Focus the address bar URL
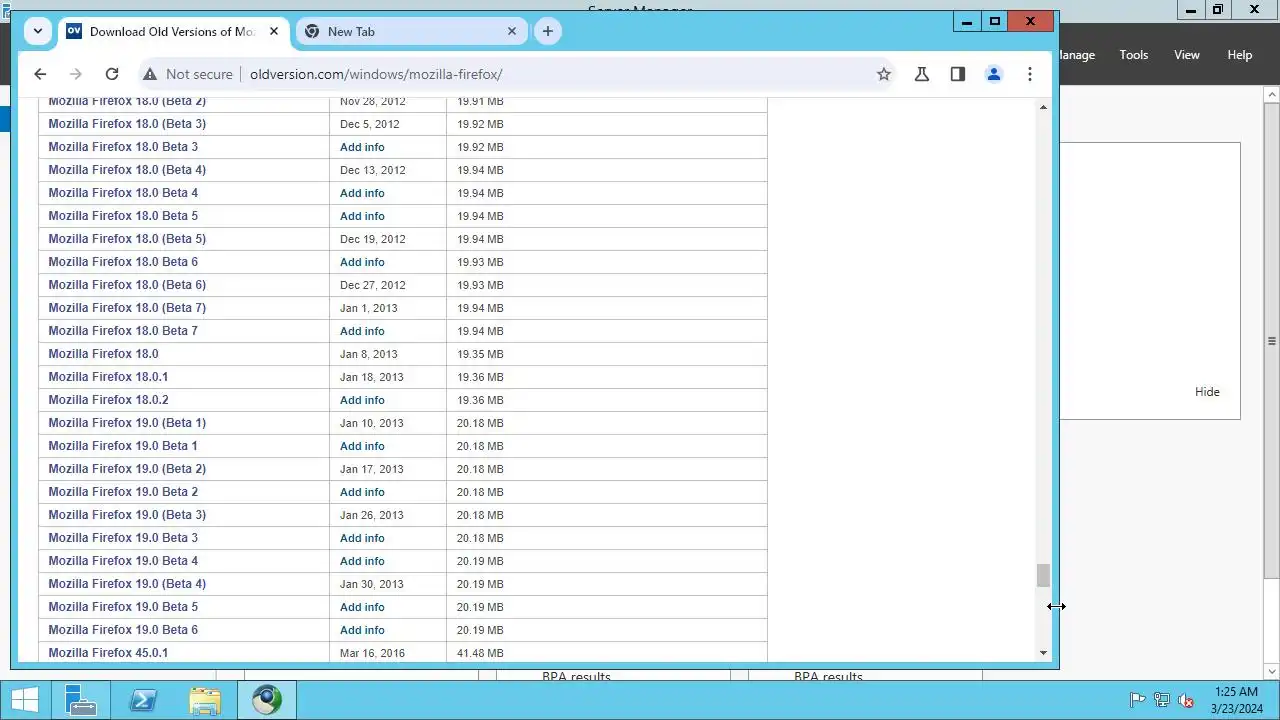Image resolution: width=1280 pixels, height=720 pixels. click(376, 74)
